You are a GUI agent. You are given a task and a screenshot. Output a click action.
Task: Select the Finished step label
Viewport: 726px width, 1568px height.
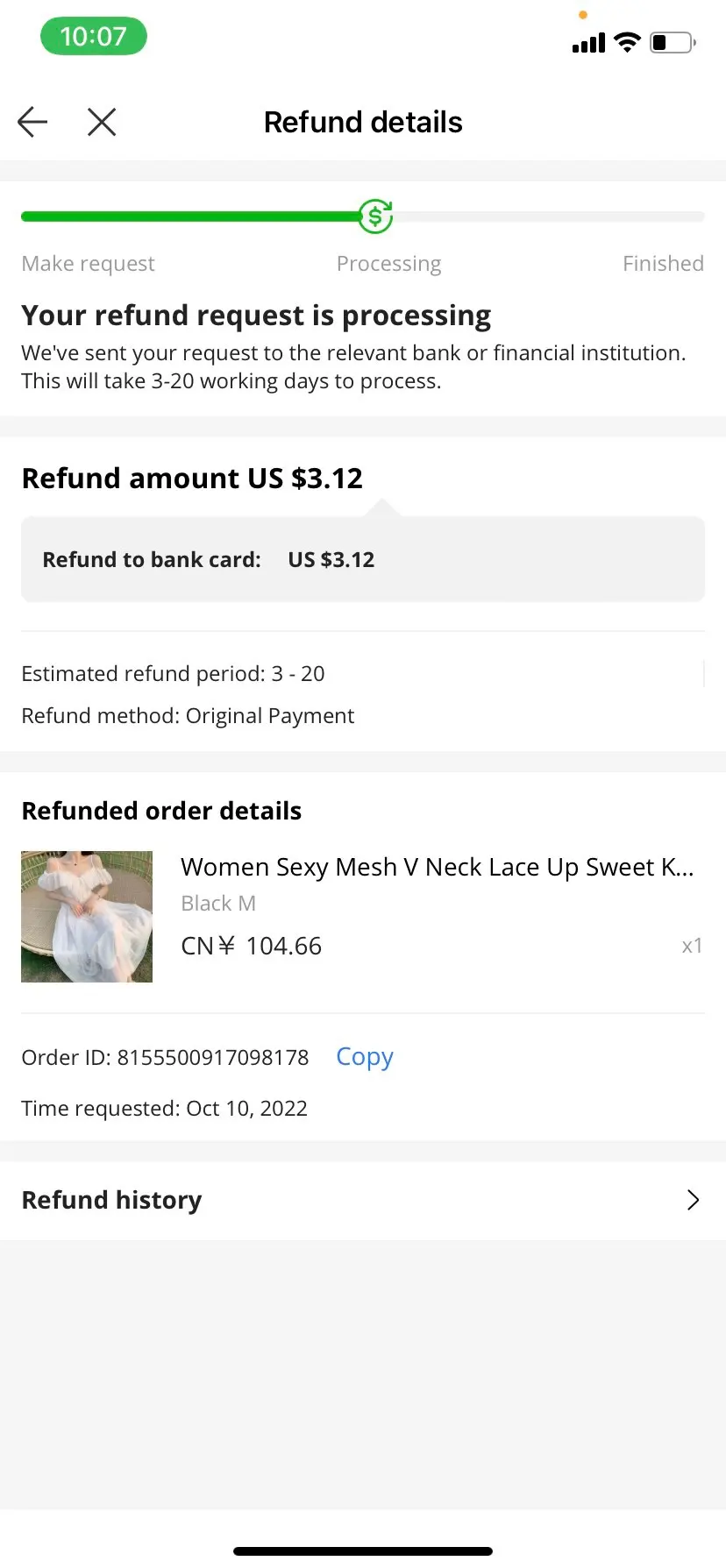point(663,264)
